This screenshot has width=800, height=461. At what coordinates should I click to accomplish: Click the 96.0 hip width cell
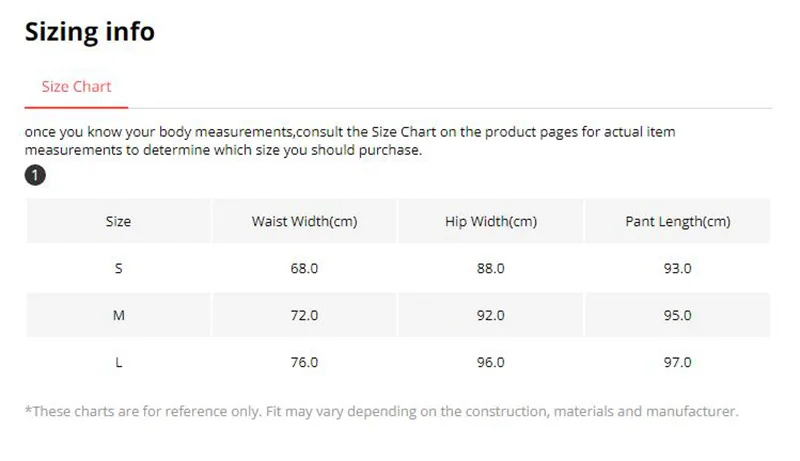point(491,363)
